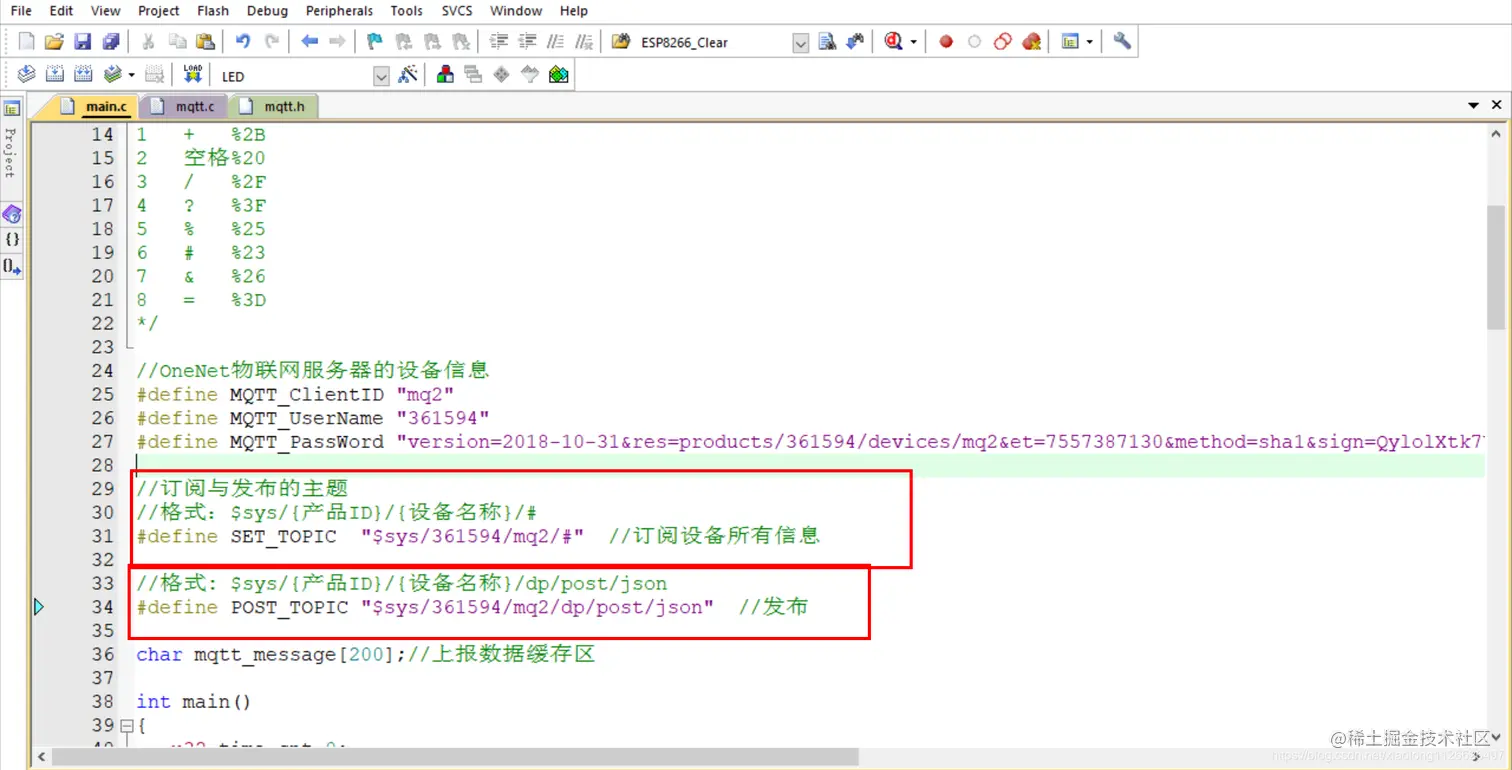
Task: Translate the current file
Action: click(26, 75)
